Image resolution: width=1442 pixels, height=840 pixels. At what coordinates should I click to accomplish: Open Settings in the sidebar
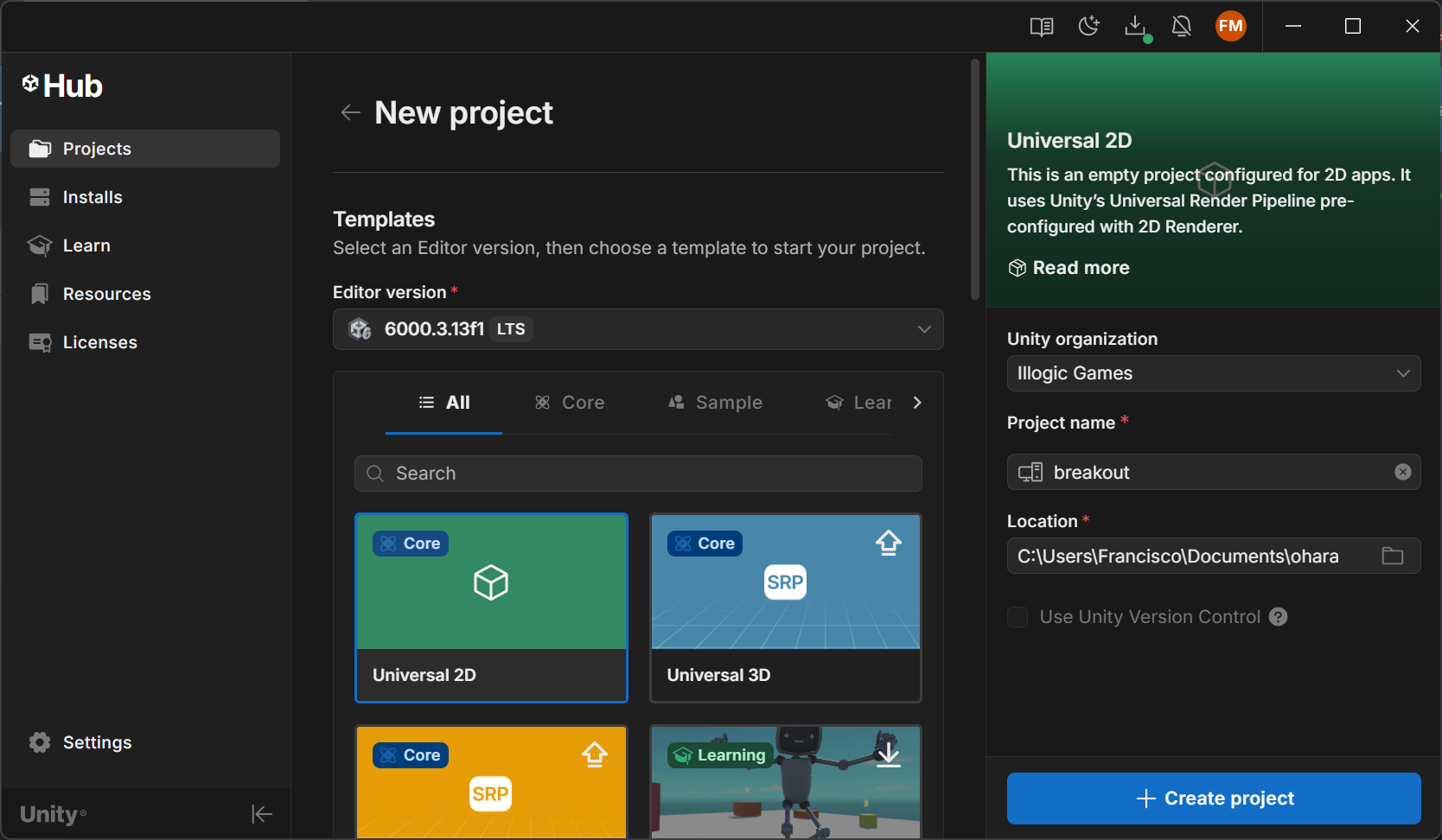click(x=145, y=742)
